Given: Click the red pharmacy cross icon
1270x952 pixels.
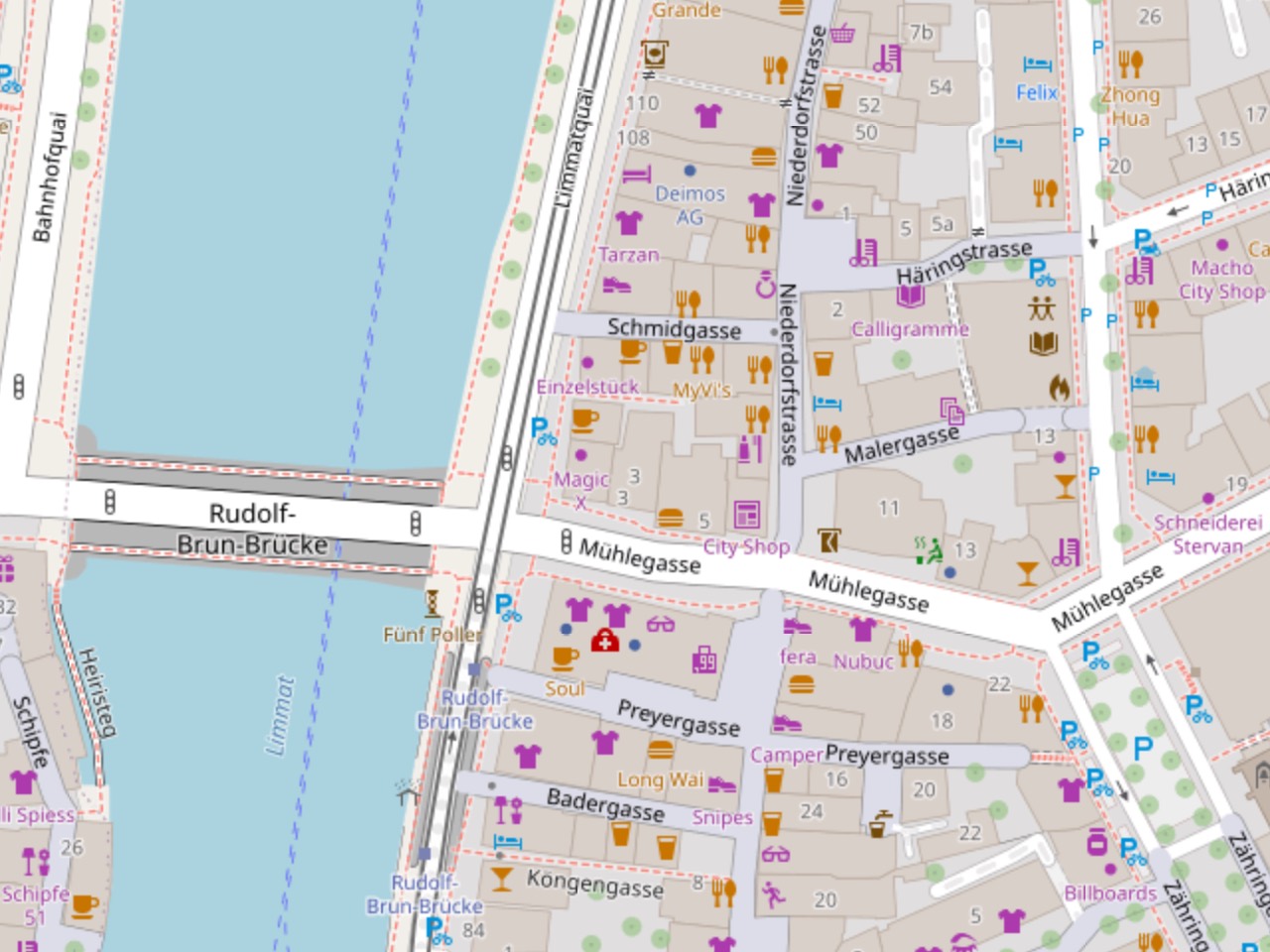Looking at the screenshot, I should coord(604,641).
